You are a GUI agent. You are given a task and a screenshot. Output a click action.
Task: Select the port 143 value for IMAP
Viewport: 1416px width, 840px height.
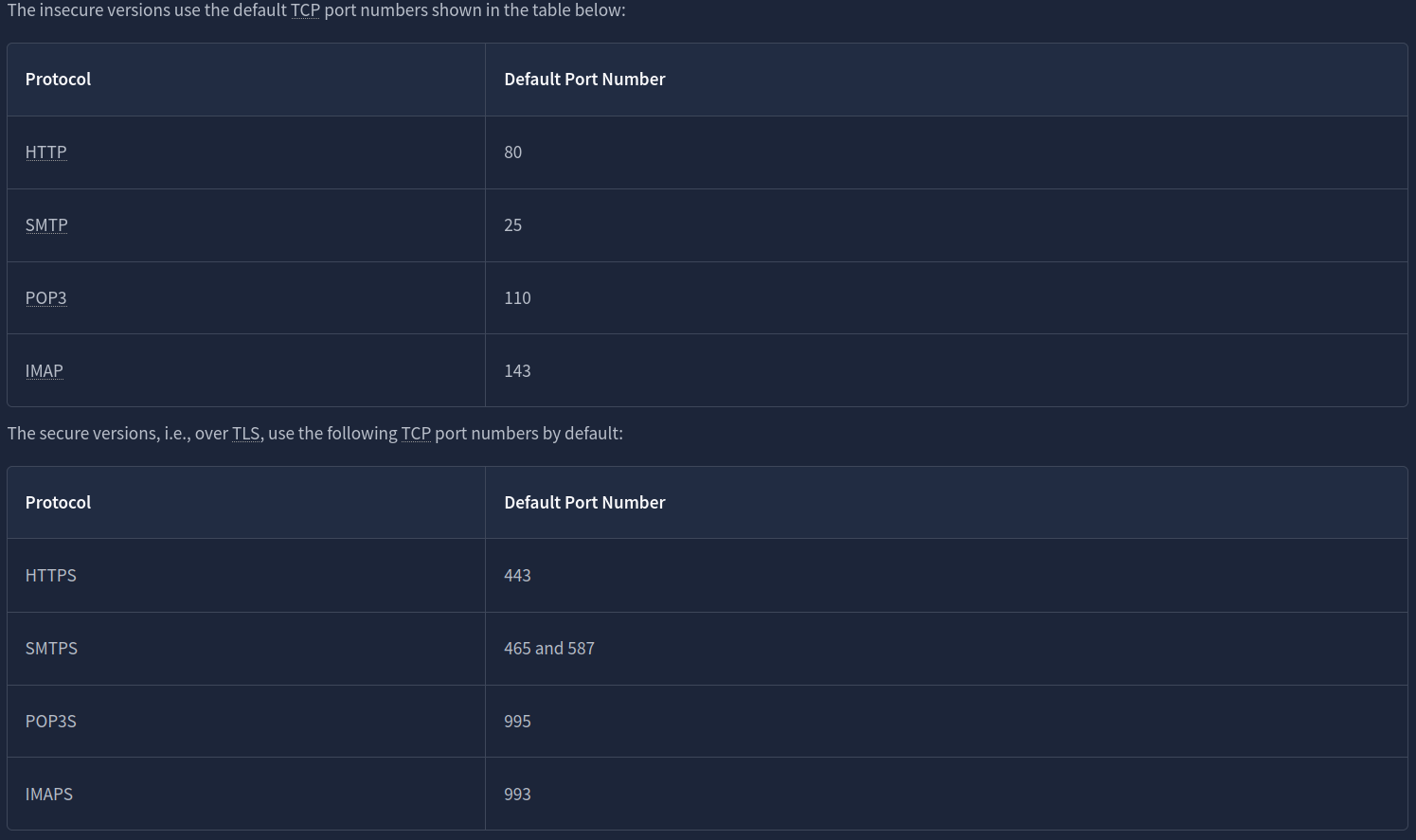[517, 371]
